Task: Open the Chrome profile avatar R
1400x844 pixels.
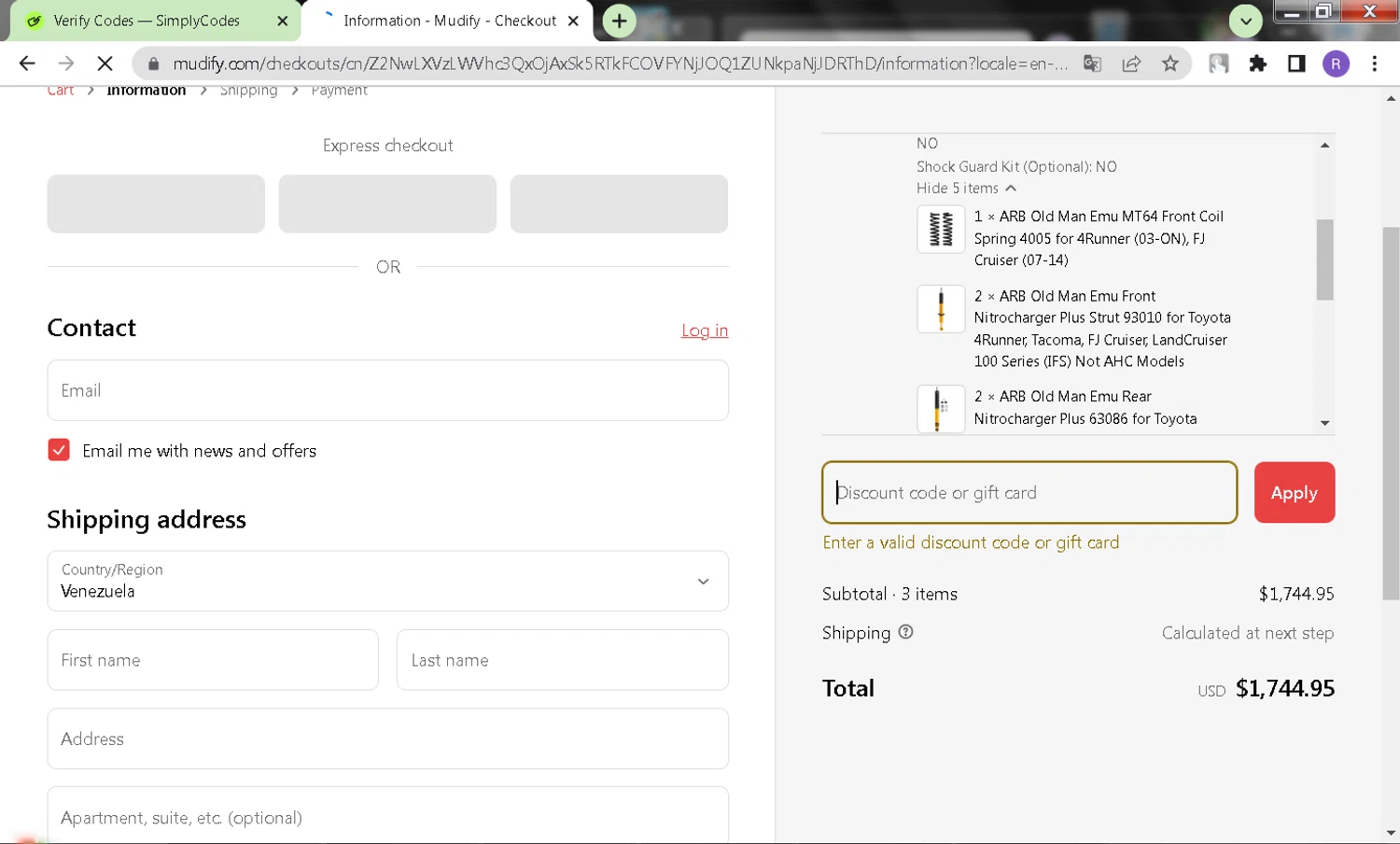Action: pos(1336,63)
